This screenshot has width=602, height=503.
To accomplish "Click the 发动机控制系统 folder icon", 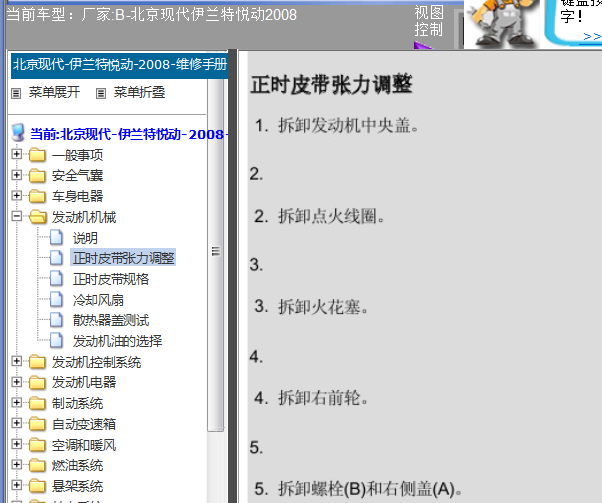I will (37, 362).
